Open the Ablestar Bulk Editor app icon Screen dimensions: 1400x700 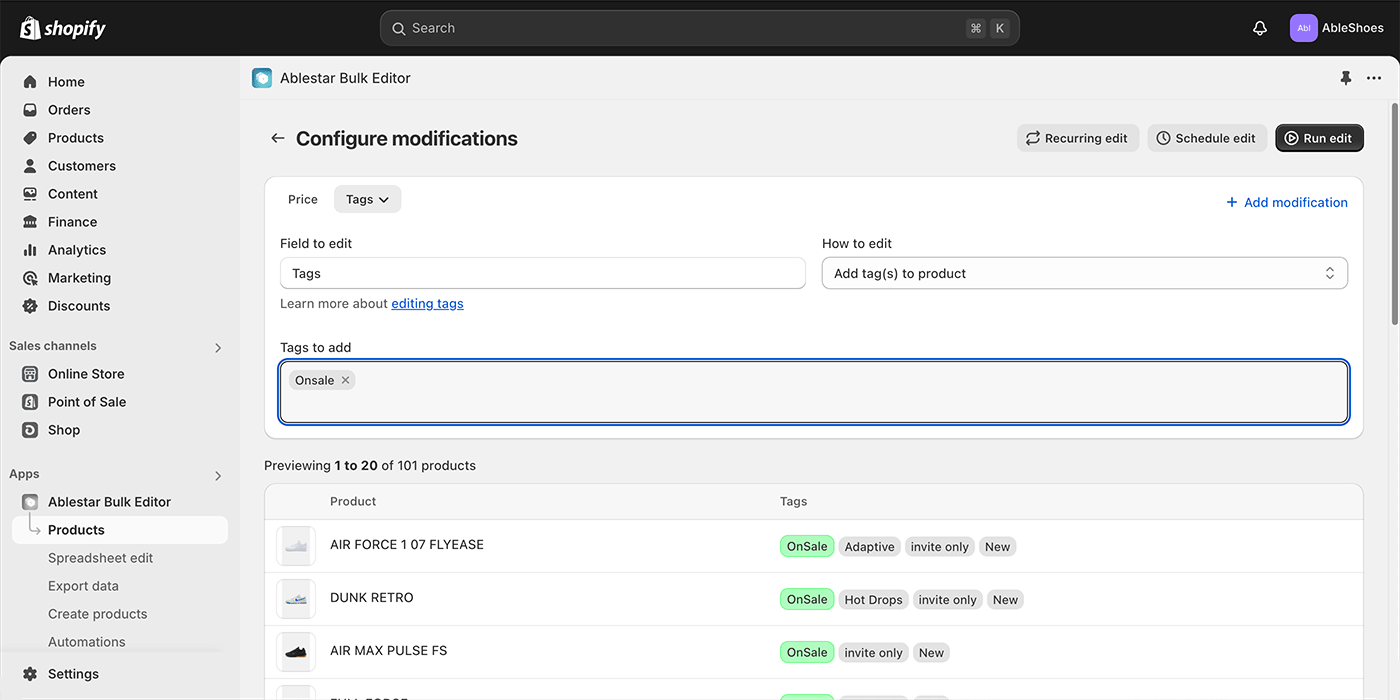tap(29, 501)
